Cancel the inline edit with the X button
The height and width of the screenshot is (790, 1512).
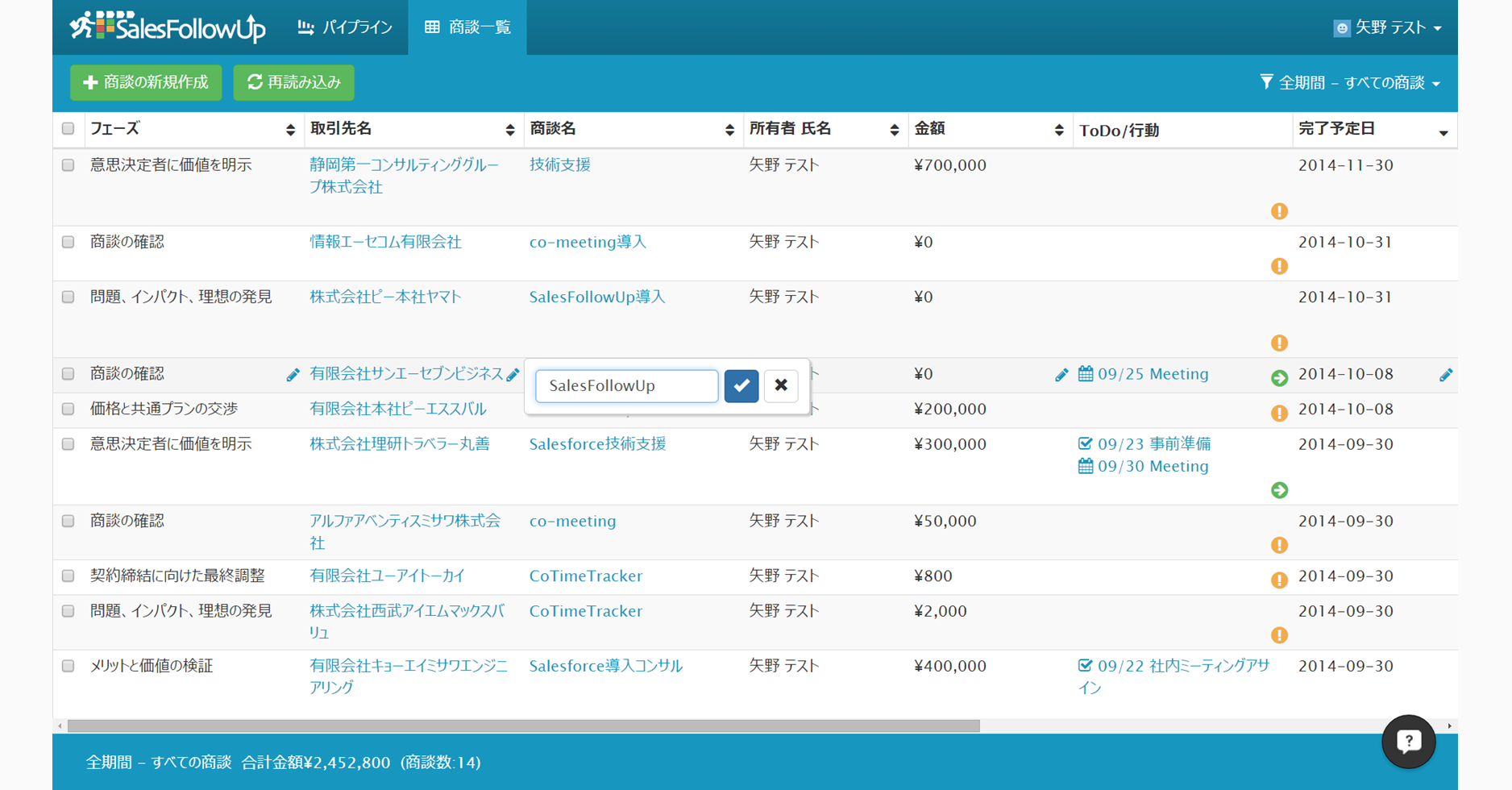click(x=780, y=386)
